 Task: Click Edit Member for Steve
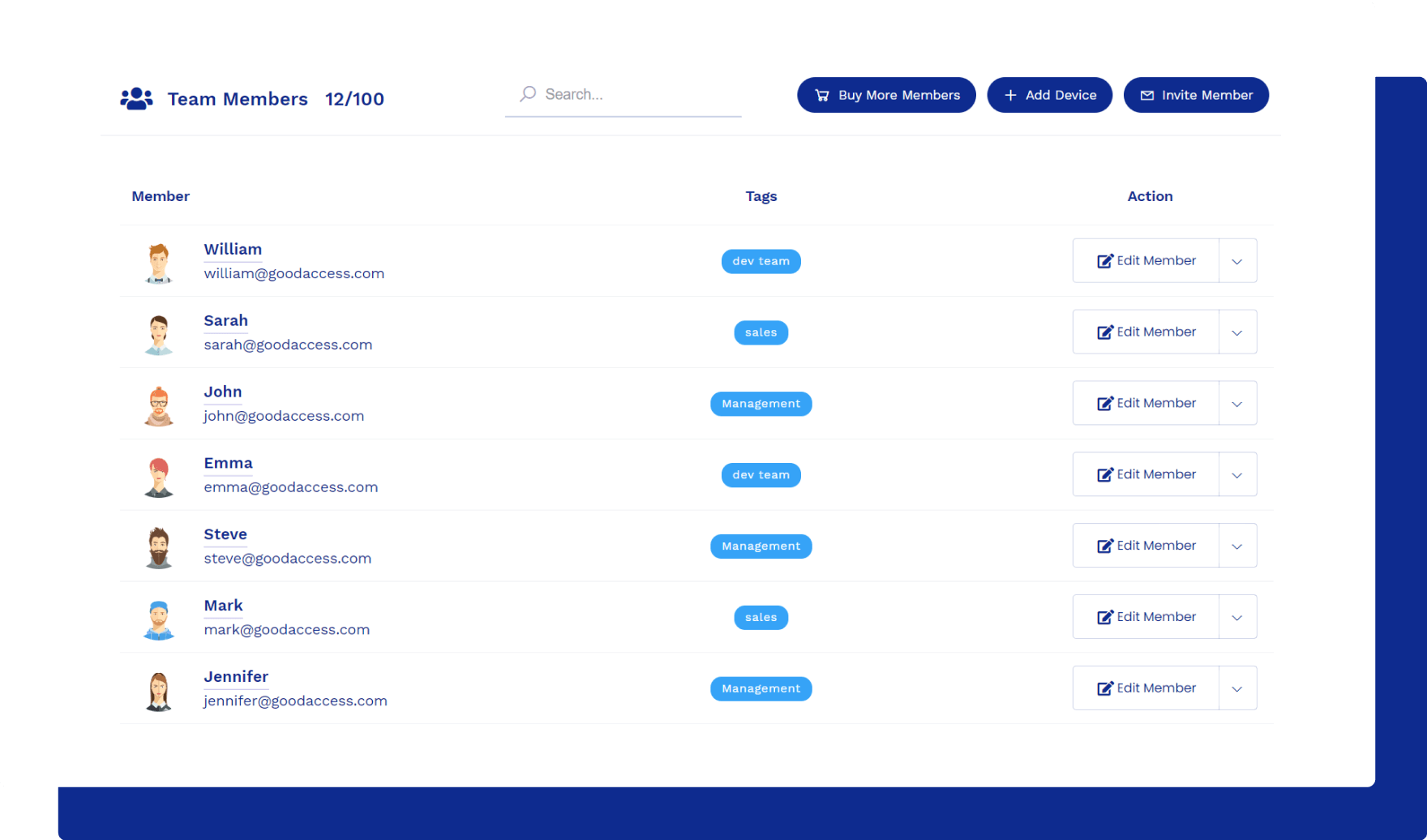point(1146,546)
